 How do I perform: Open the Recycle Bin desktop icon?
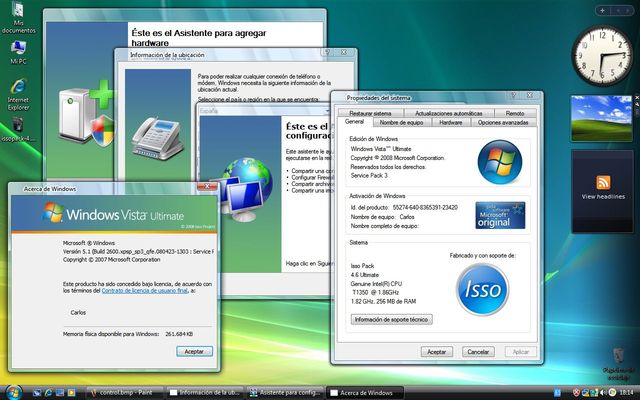tap(618, 363)
